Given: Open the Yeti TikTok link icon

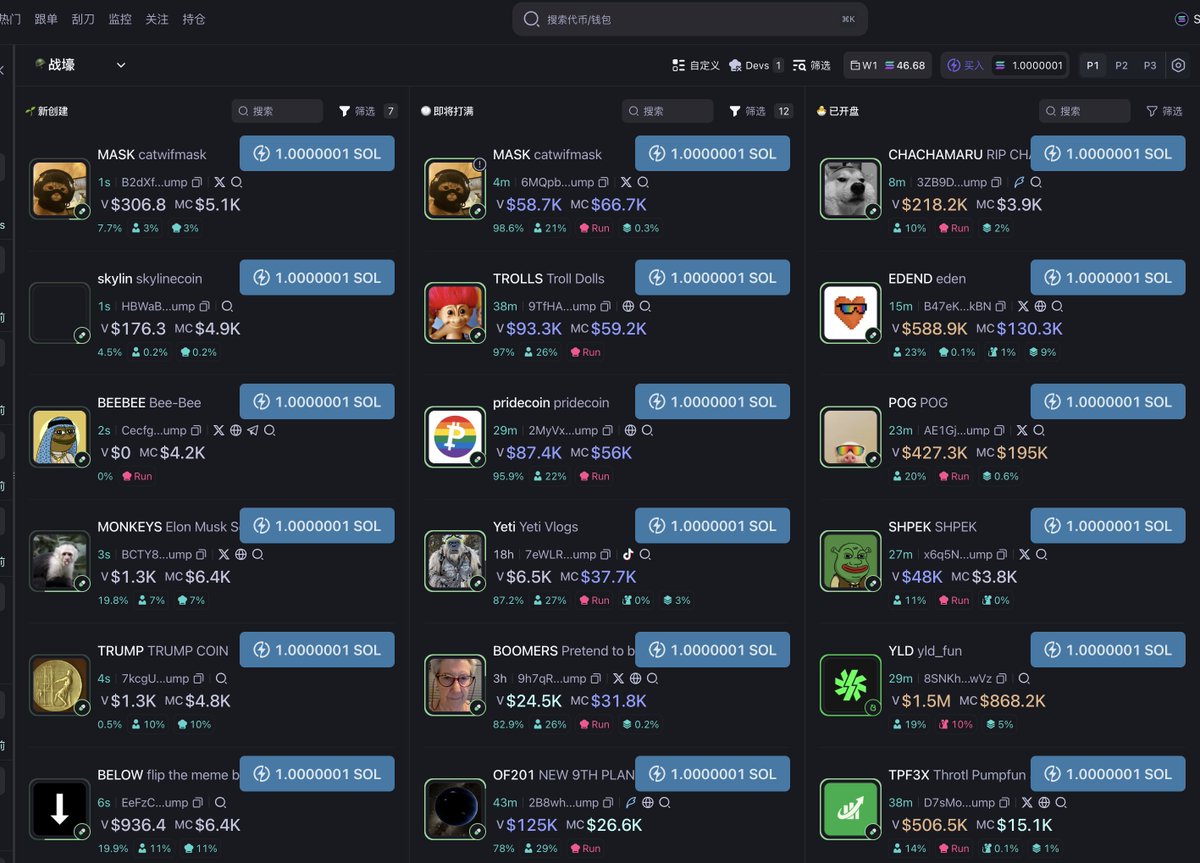Looking at the screenshot, I should click(628, 554).
